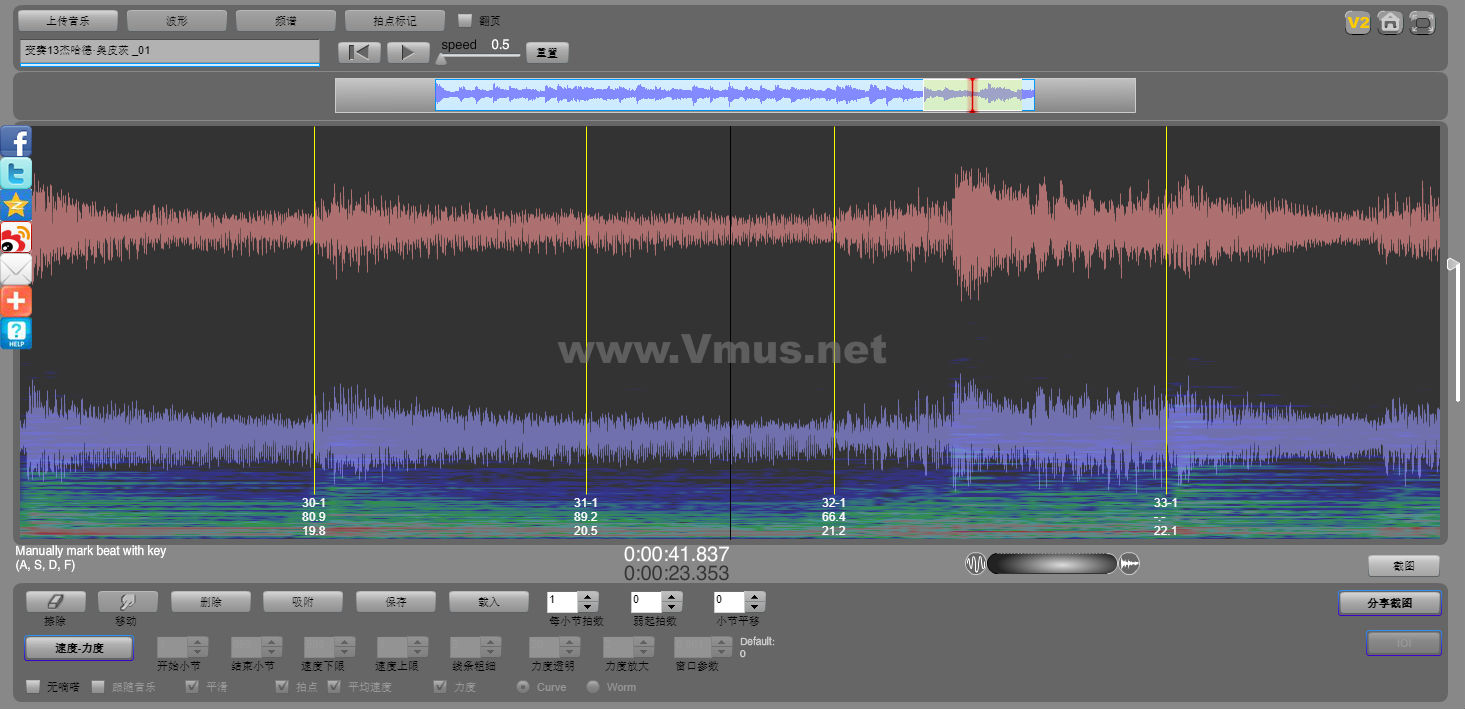Click the track name input field

tap(169, 51)
